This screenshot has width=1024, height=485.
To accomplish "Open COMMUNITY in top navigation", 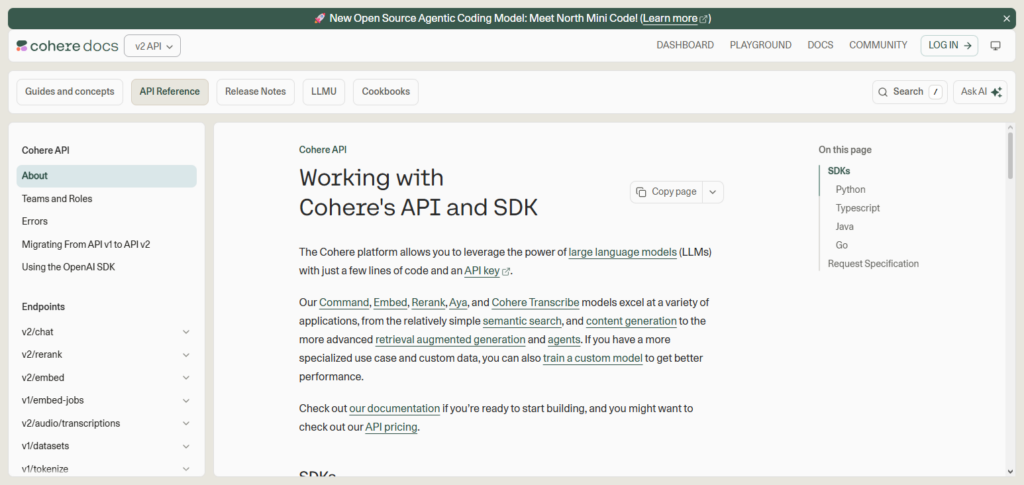I will [878, 46].
